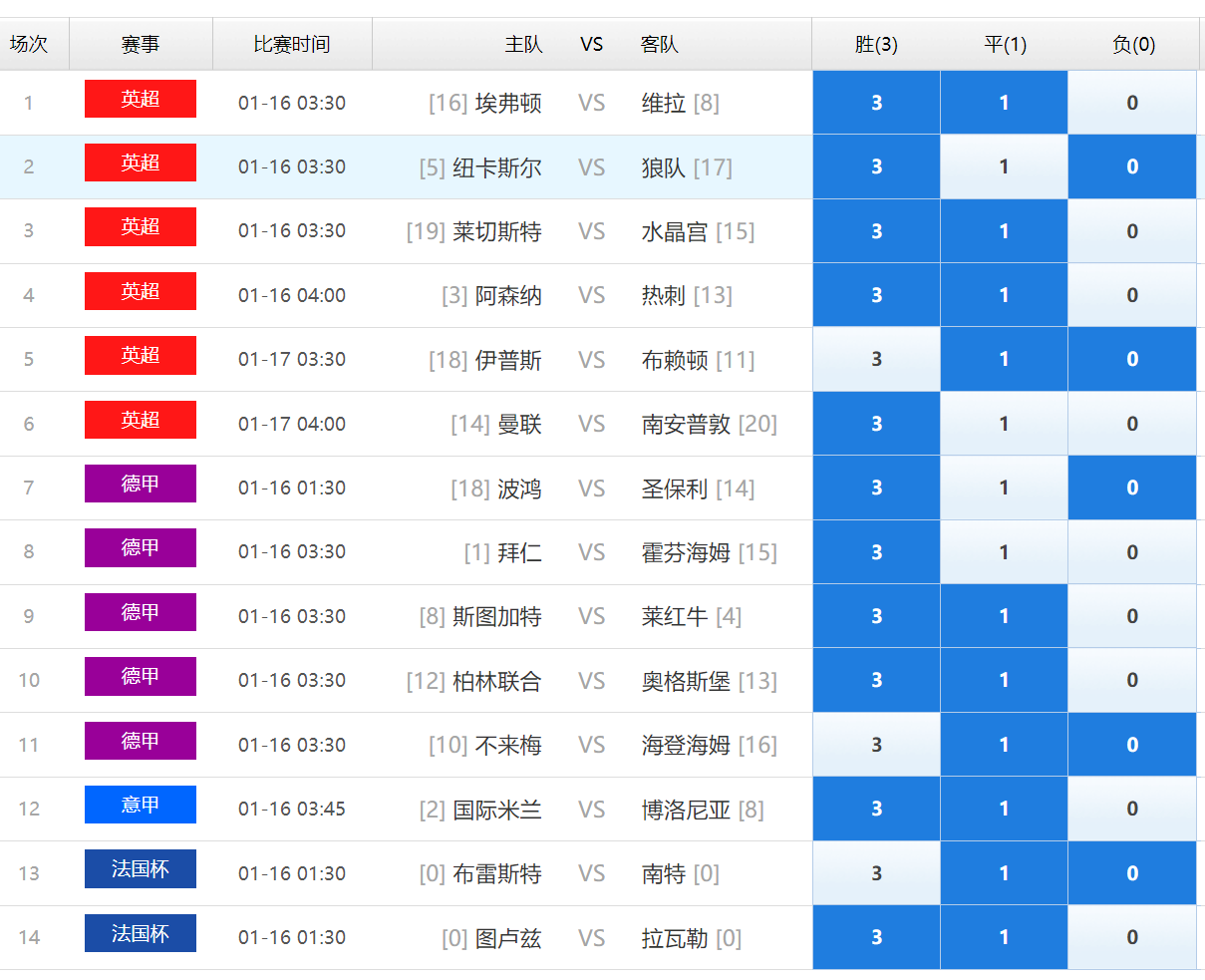Click match number 10
This screenshot has width=1205, height=980.
click(x=29, y=680)
